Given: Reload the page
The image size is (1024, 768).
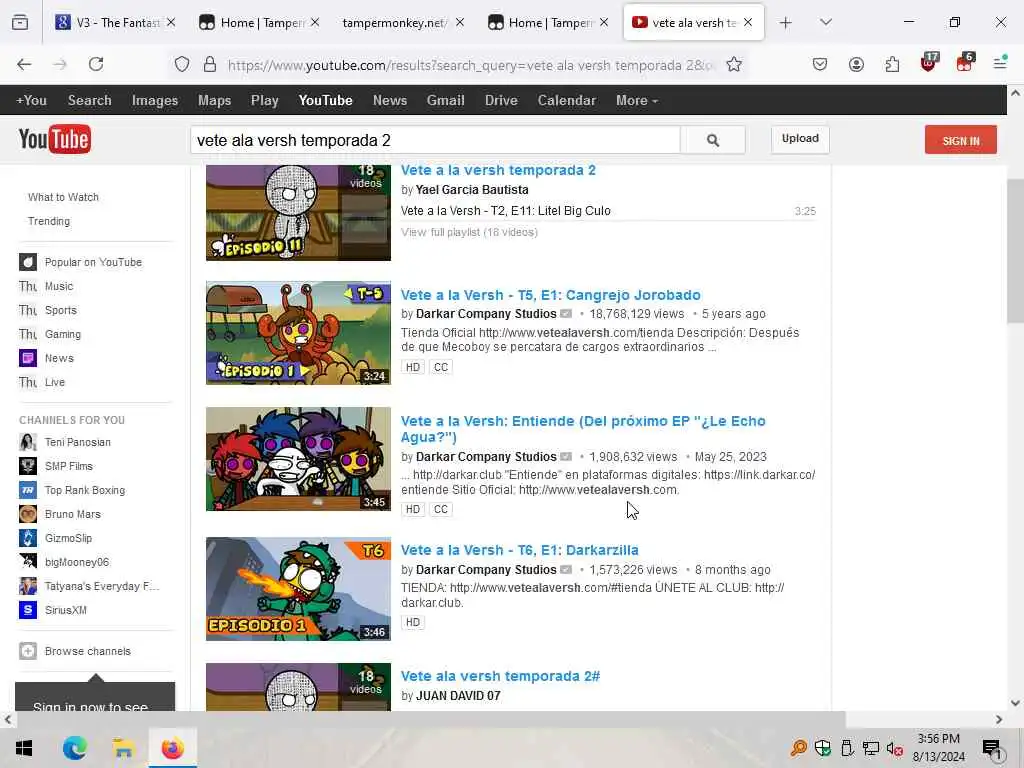Looking at the screenshot, I should click(x=96, y=64).
